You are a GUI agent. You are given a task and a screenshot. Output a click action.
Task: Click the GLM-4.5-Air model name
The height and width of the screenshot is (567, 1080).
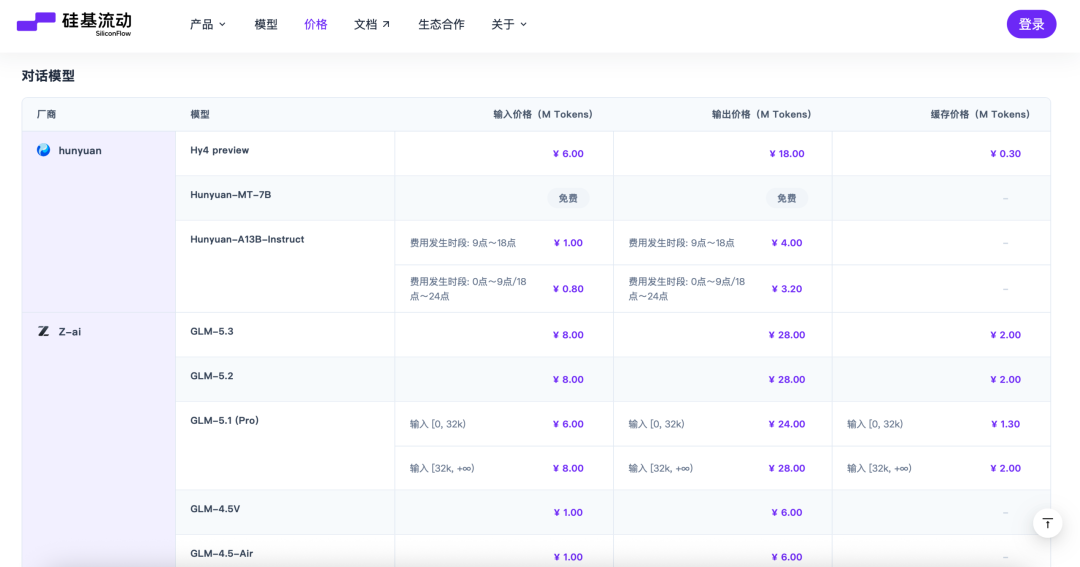pos(222,553)
